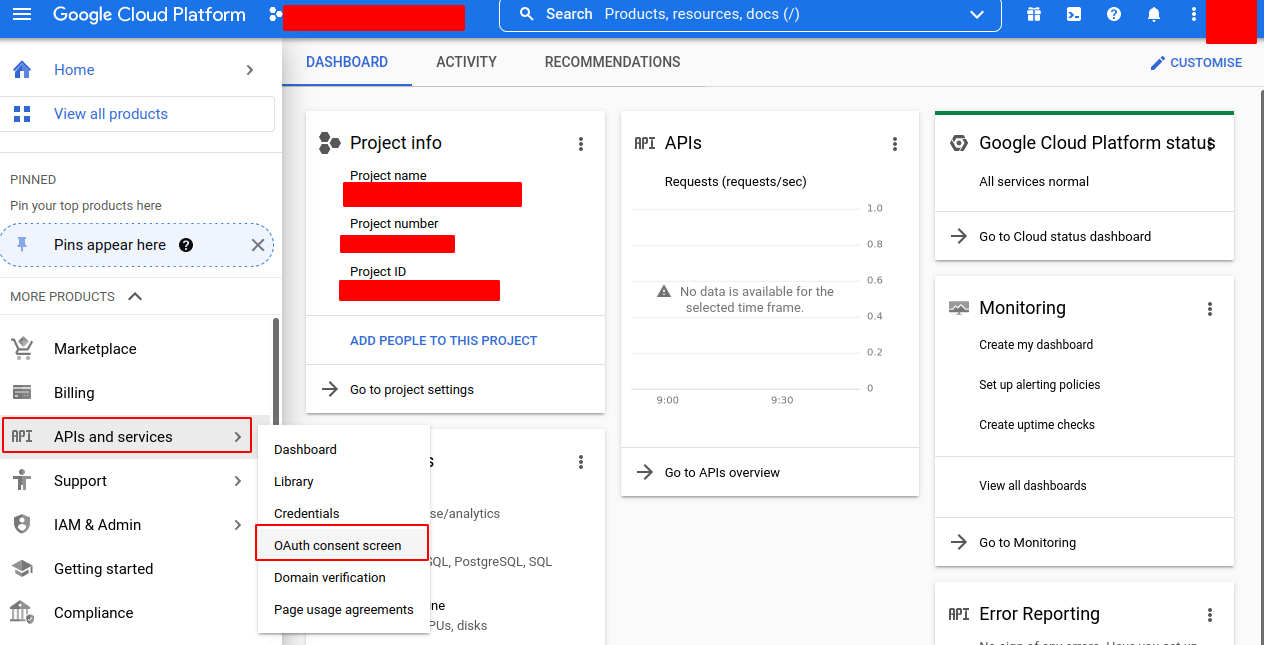
Task: Switch to the ACTIVITY tab
Action: [465, 61]
